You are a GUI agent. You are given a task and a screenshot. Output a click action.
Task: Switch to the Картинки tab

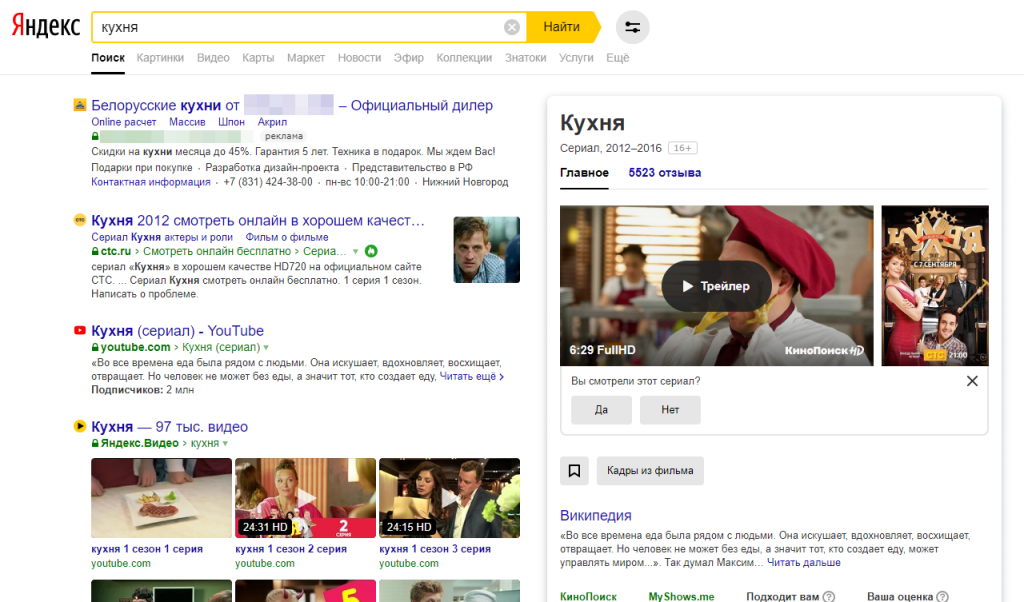coord(160,57)
